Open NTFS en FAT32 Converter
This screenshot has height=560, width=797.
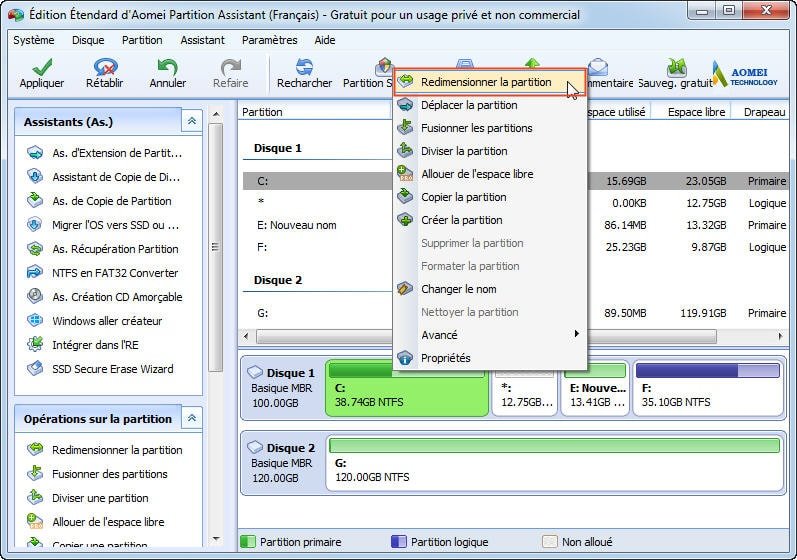click(x=103, y=273)
